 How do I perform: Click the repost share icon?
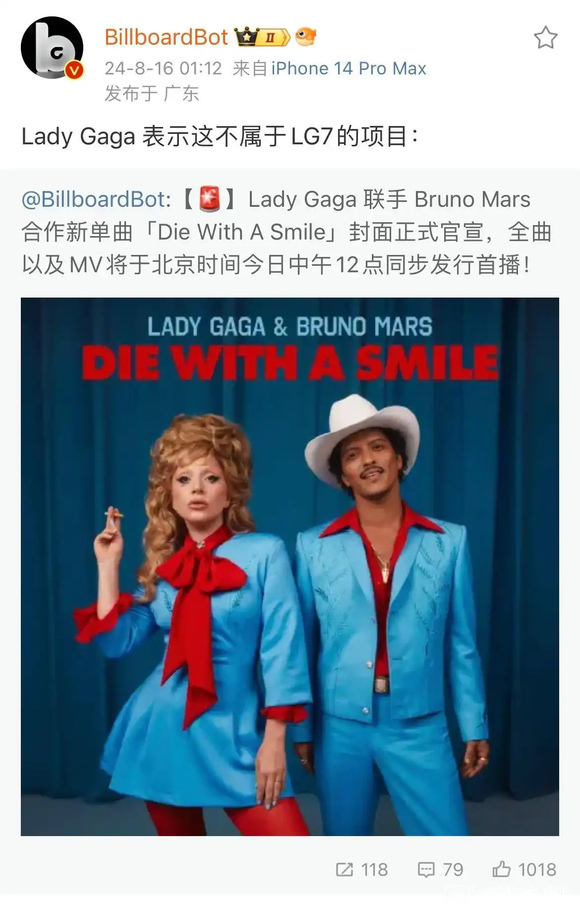pyautogui.click(x=344, y=869)
